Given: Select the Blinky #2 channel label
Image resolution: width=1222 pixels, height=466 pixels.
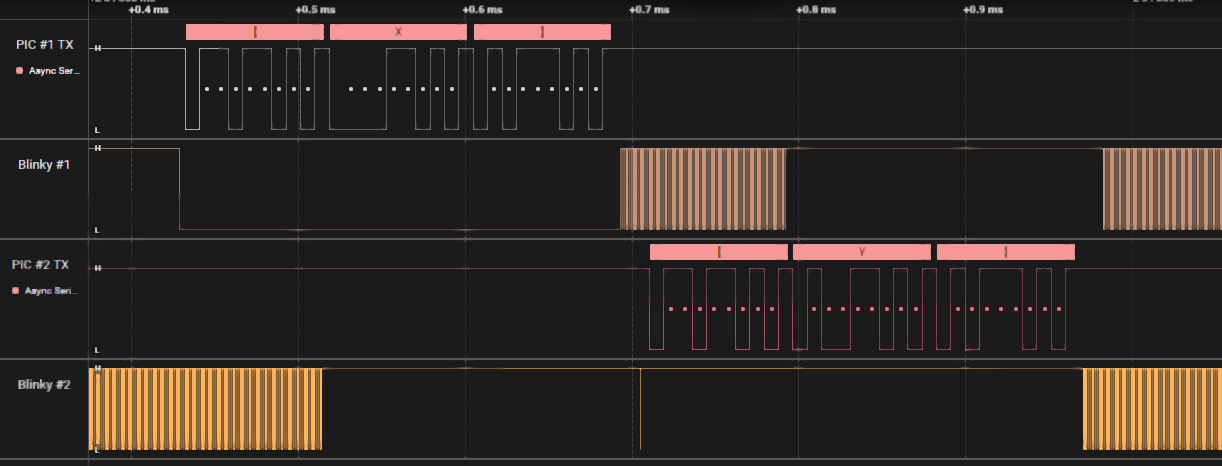Looking at the screenshot, I should coord(44,384).
